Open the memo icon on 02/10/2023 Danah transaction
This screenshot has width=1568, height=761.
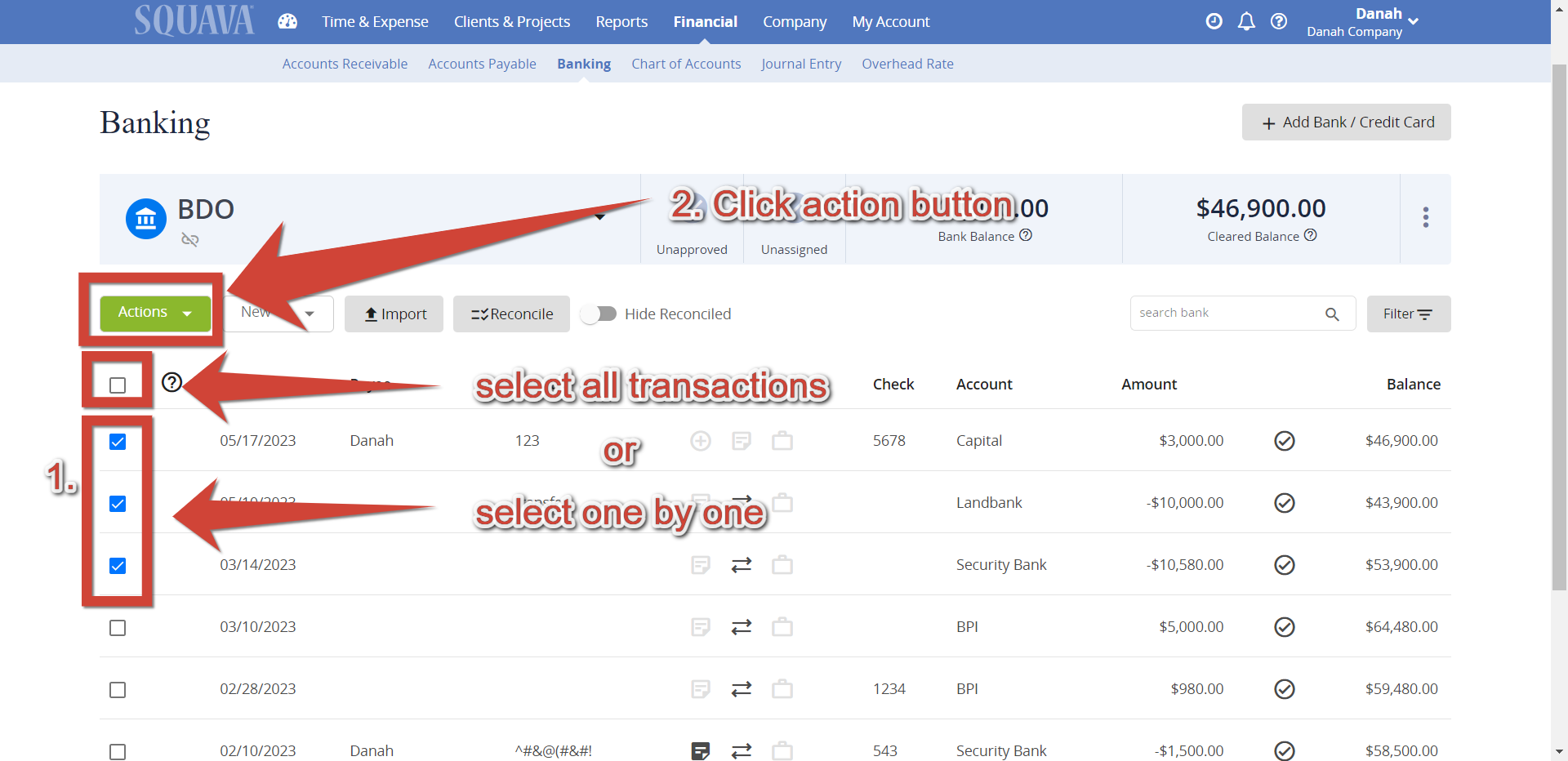click(x=701, y=750)
